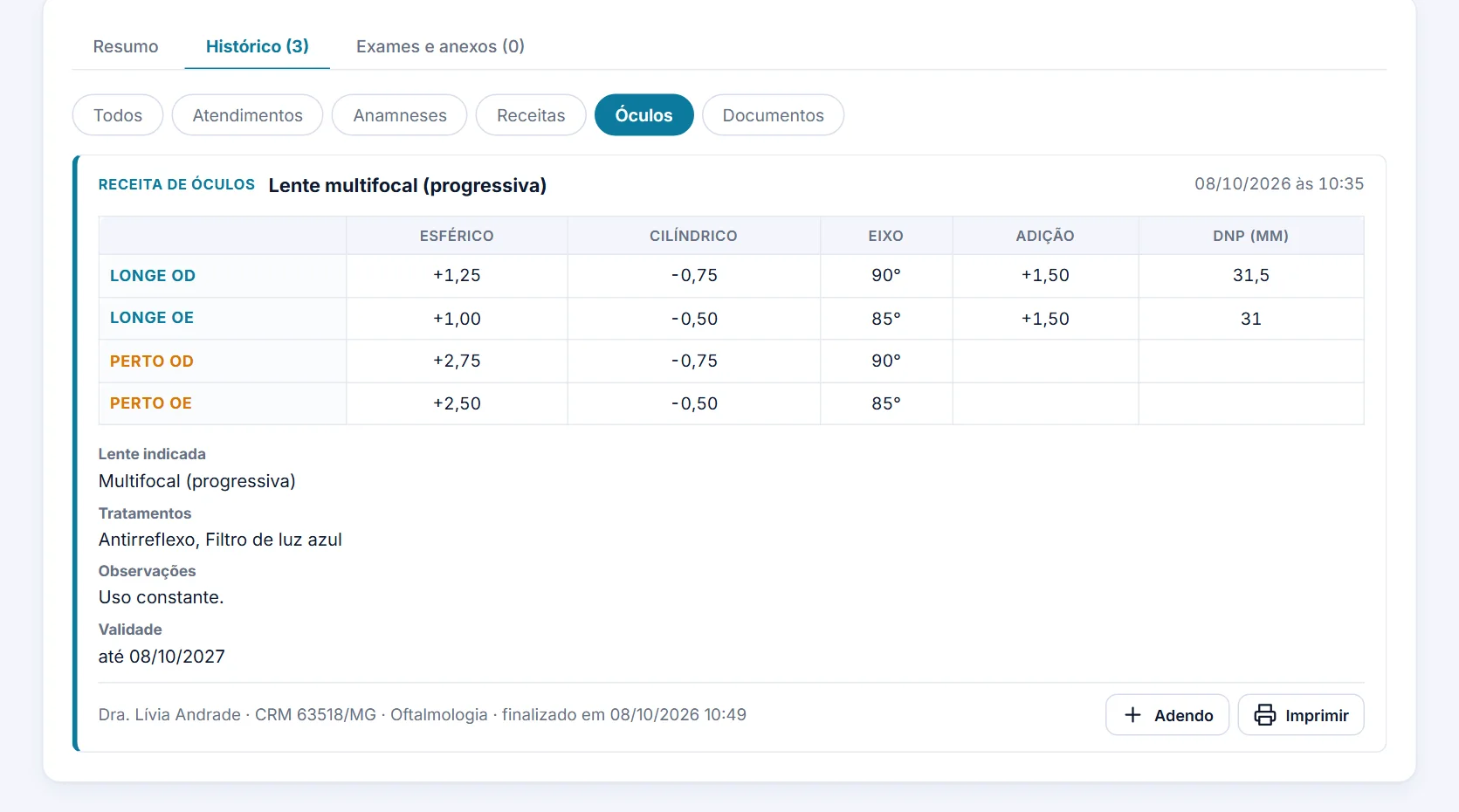Click axis value 90° in LONGE OD row
Viewport: 1459px width, 812px height.
click(x=886, y=275)
